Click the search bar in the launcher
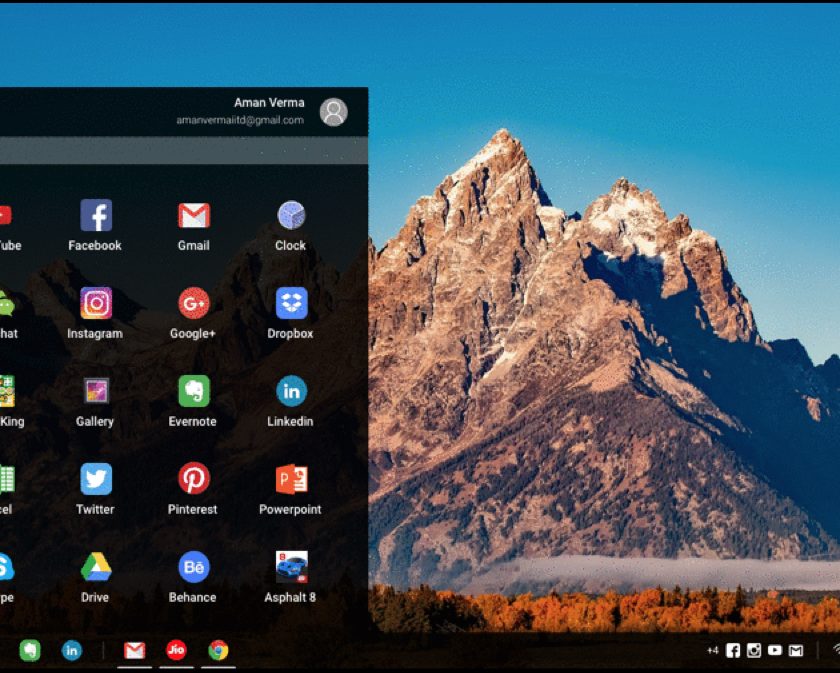 (180, 151)
